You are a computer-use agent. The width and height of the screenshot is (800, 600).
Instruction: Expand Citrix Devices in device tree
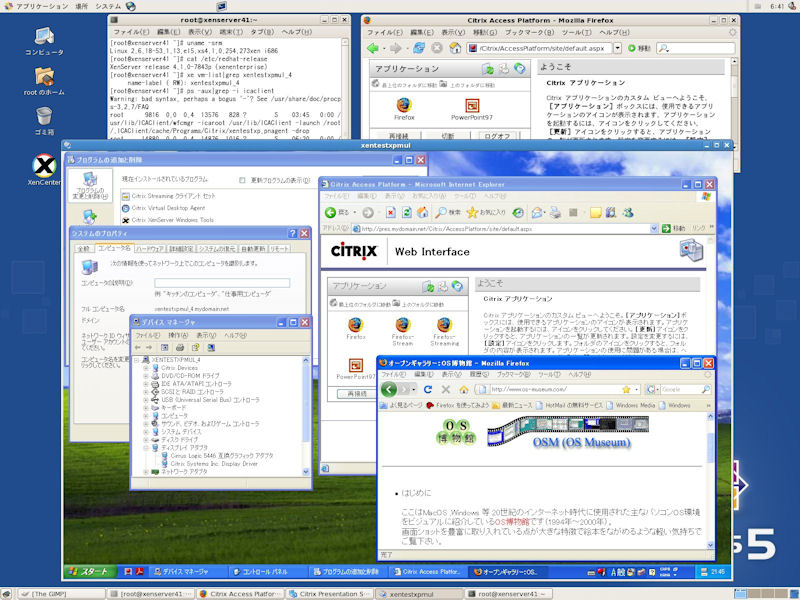coord(146,368)
